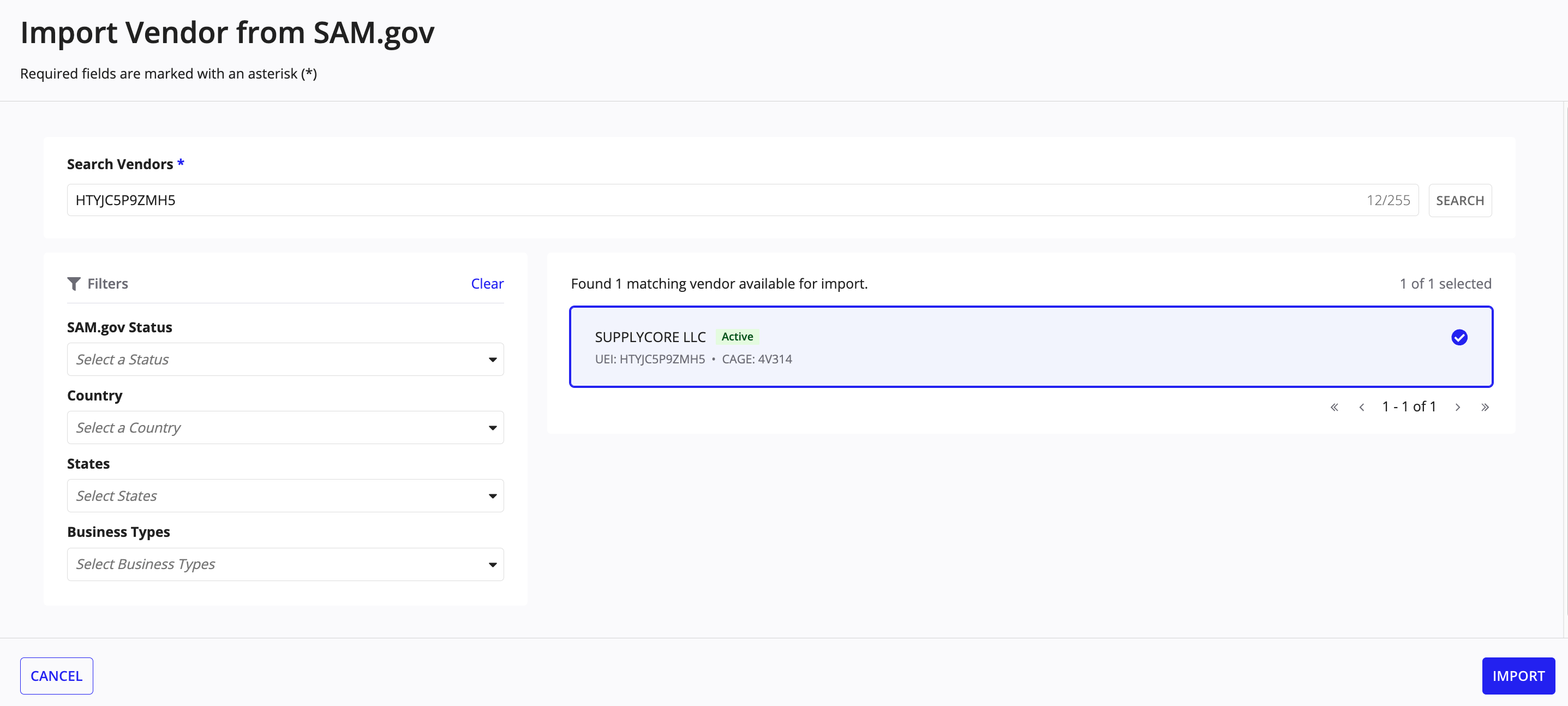Go to first page of results
This screenshot has height=706, width=1568.
tap(1334, 407)
